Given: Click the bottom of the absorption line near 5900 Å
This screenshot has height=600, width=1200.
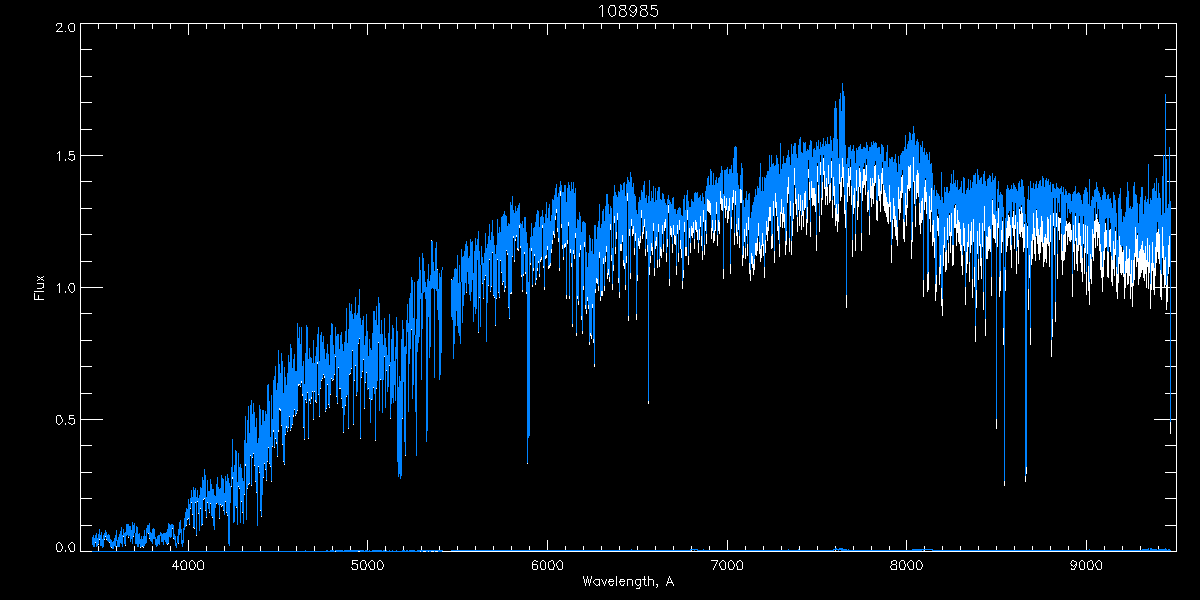Looking at the screenshot, I should [x=528, y=462].
